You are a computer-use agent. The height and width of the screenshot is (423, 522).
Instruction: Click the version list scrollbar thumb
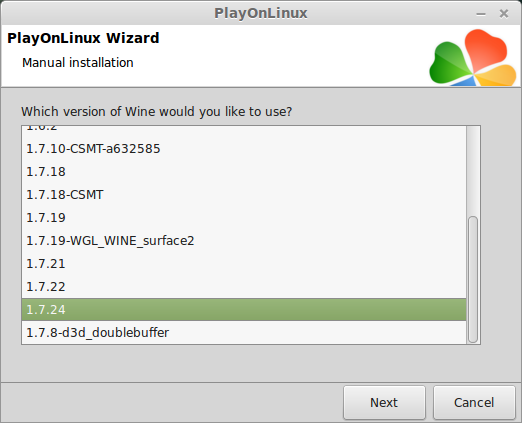click(473, 279)
